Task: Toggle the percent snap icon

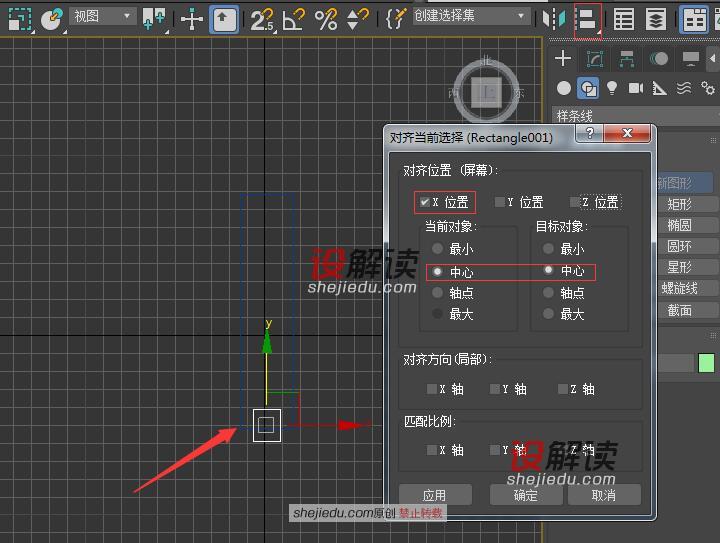Action: coord(326,19)
